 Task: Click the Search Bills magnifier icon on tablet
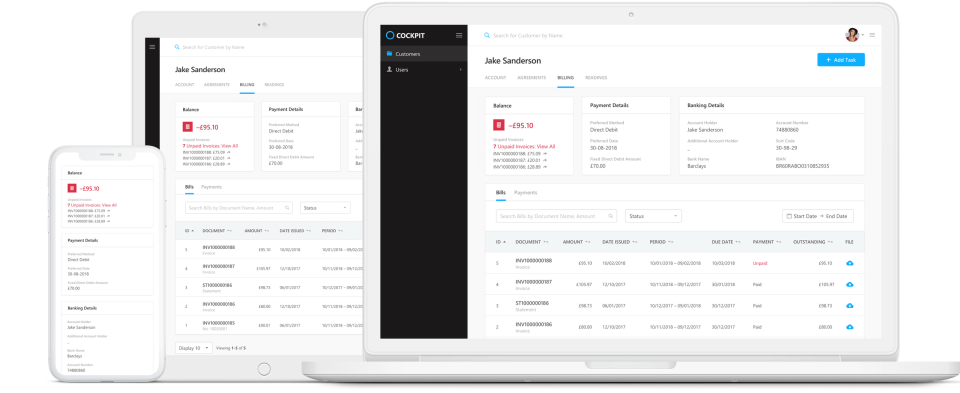pyautogui.click(x=287, y=208)
